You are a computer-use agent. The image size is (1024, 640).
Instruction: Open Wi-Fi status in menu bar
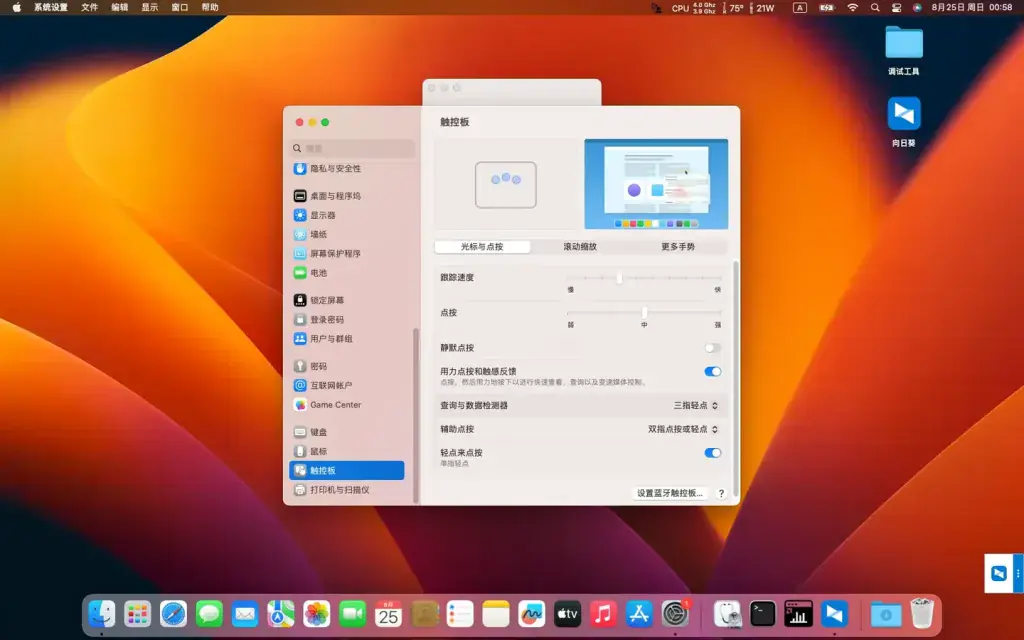(852, 8)
